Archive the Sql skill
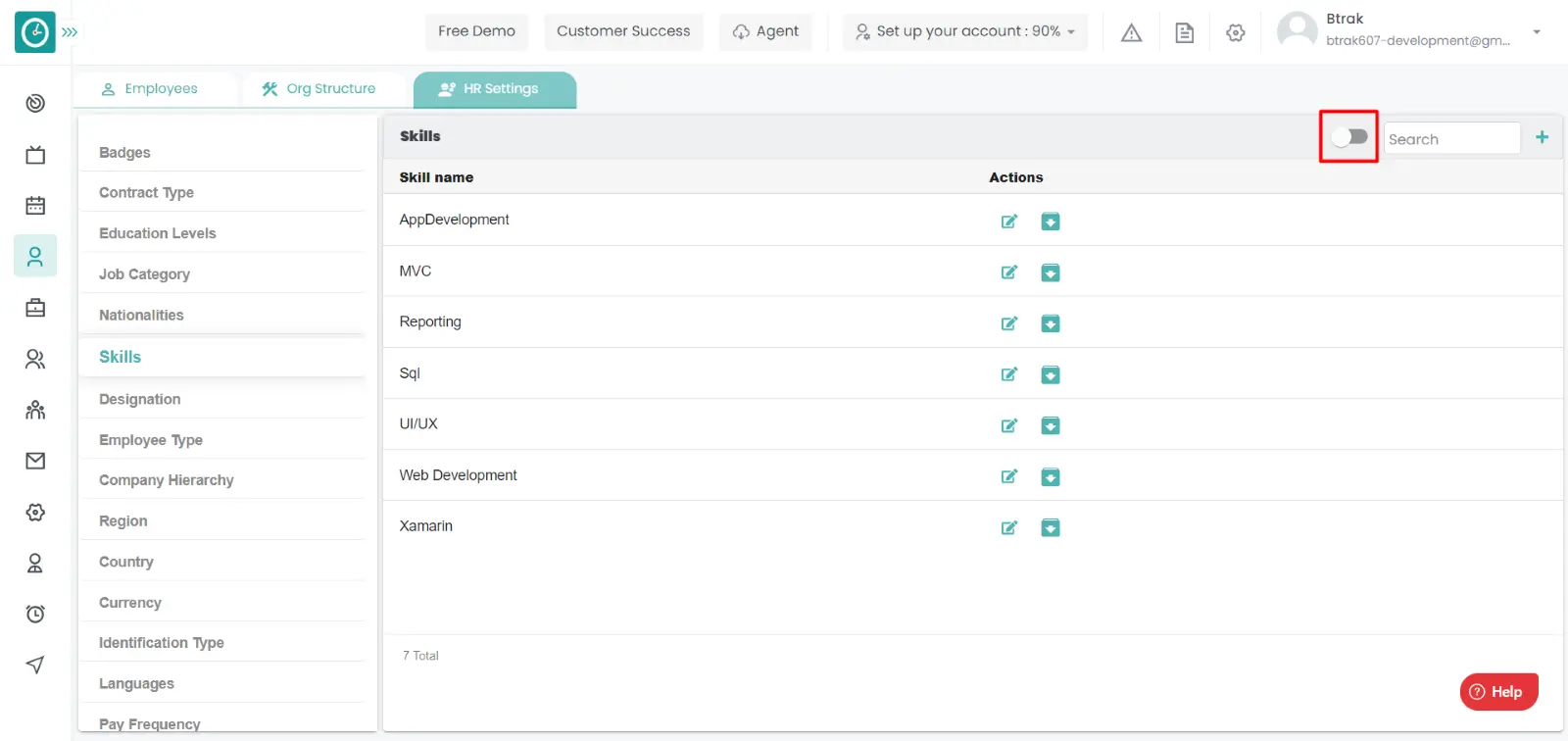 pos(1050,374)
